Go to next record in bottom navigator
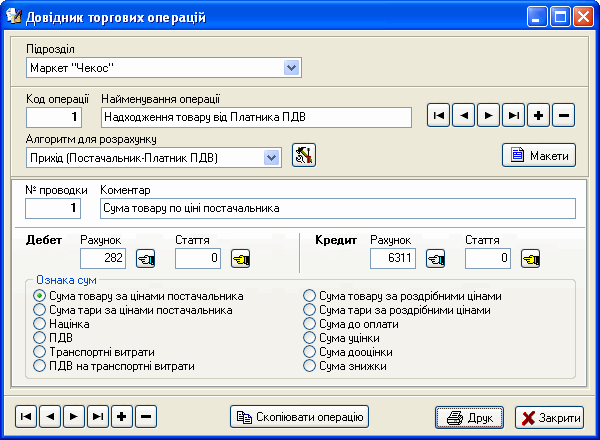This screenshot has height=440, width=600. (74, 416)
